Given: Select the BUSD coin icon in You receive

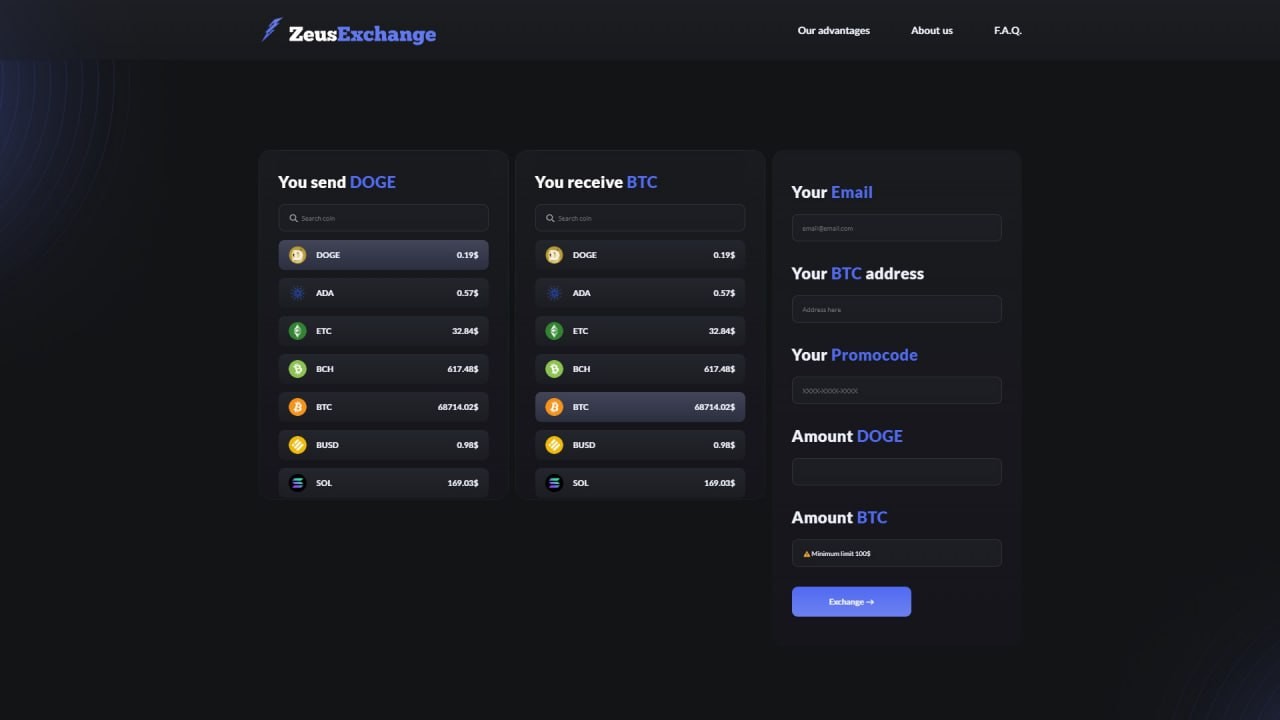Looking at the screenshot, I should [x=554, y=445].
